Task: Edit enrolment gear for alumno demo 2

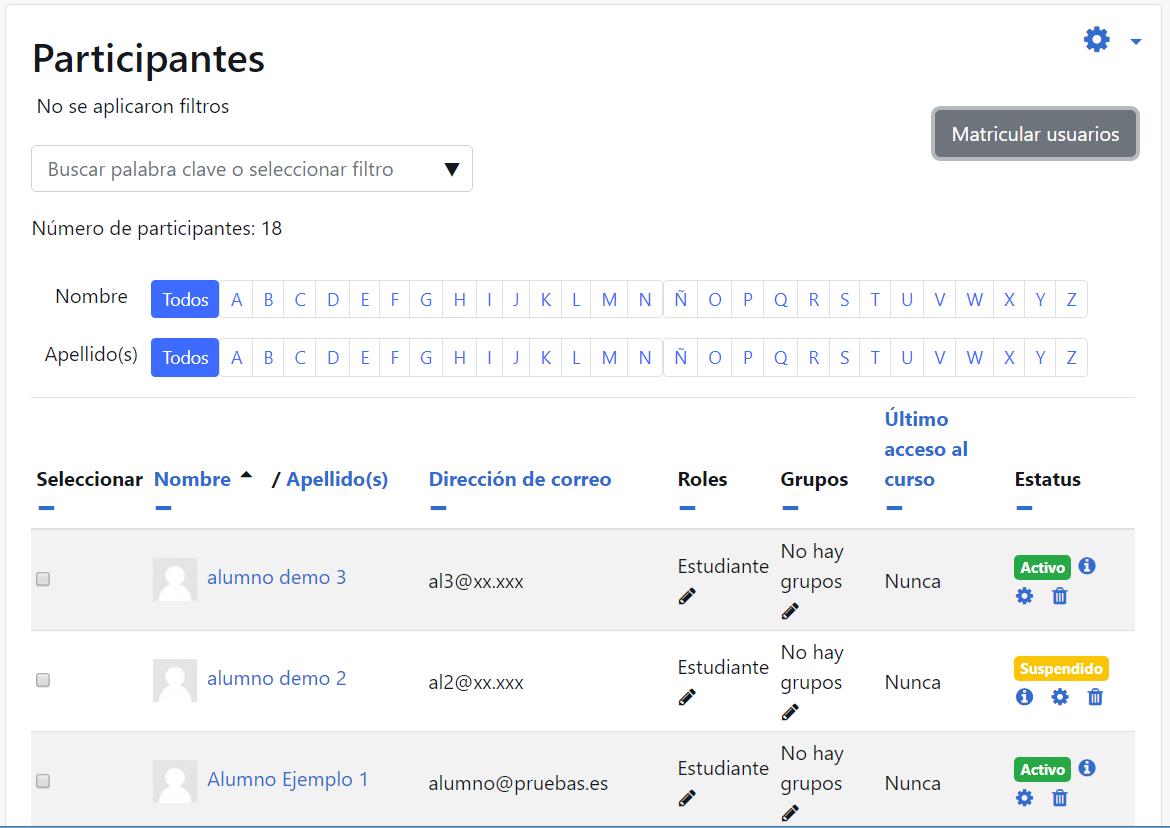Action: 1060,697
